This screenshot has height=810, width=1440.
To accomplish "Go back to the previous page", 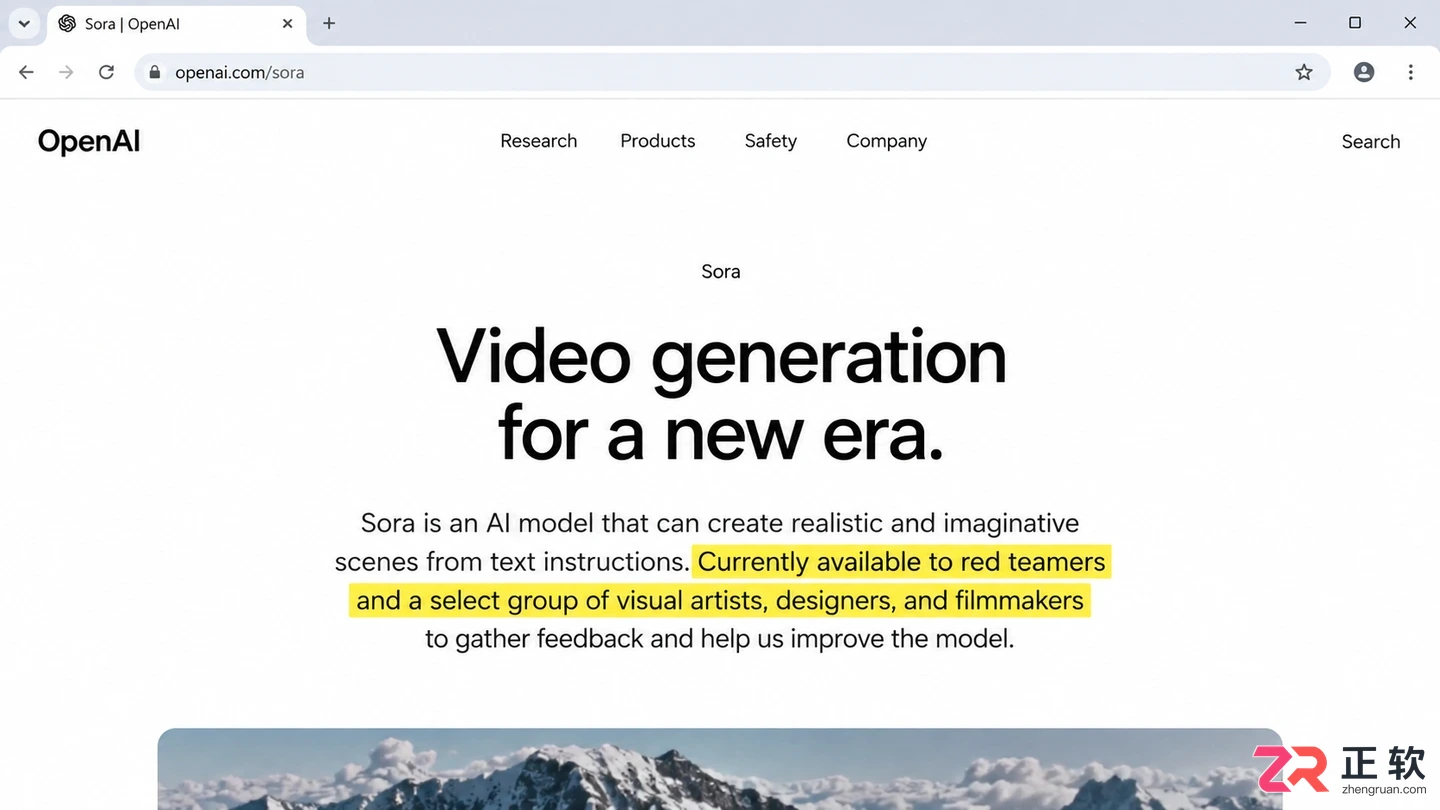I will coord(27,72).
